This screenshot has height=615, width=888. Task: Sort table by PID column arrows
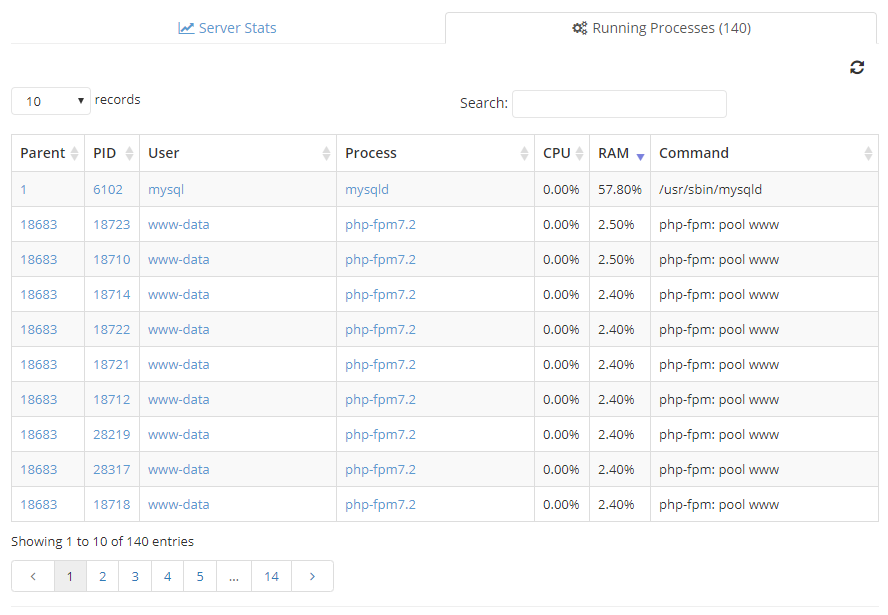click(x=129, y=153)
